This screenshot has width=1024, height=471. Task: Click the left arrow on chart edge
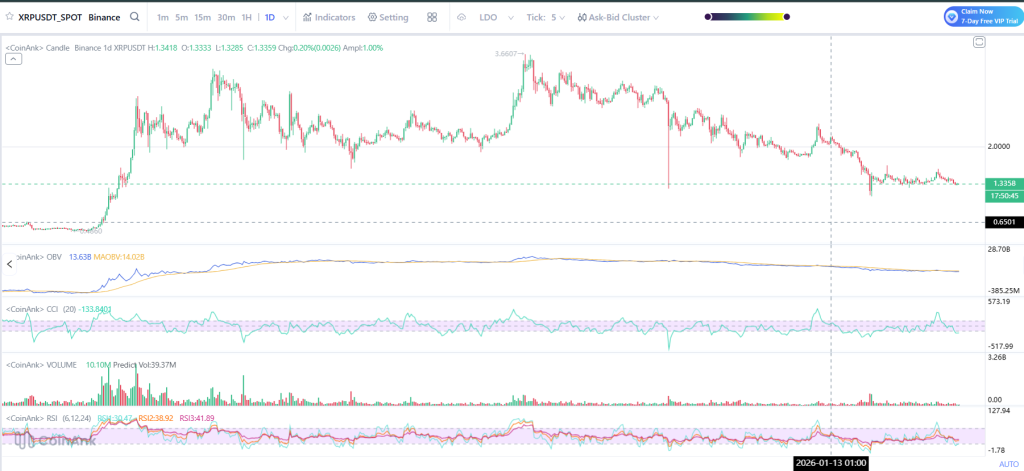(x=10, y=264)
